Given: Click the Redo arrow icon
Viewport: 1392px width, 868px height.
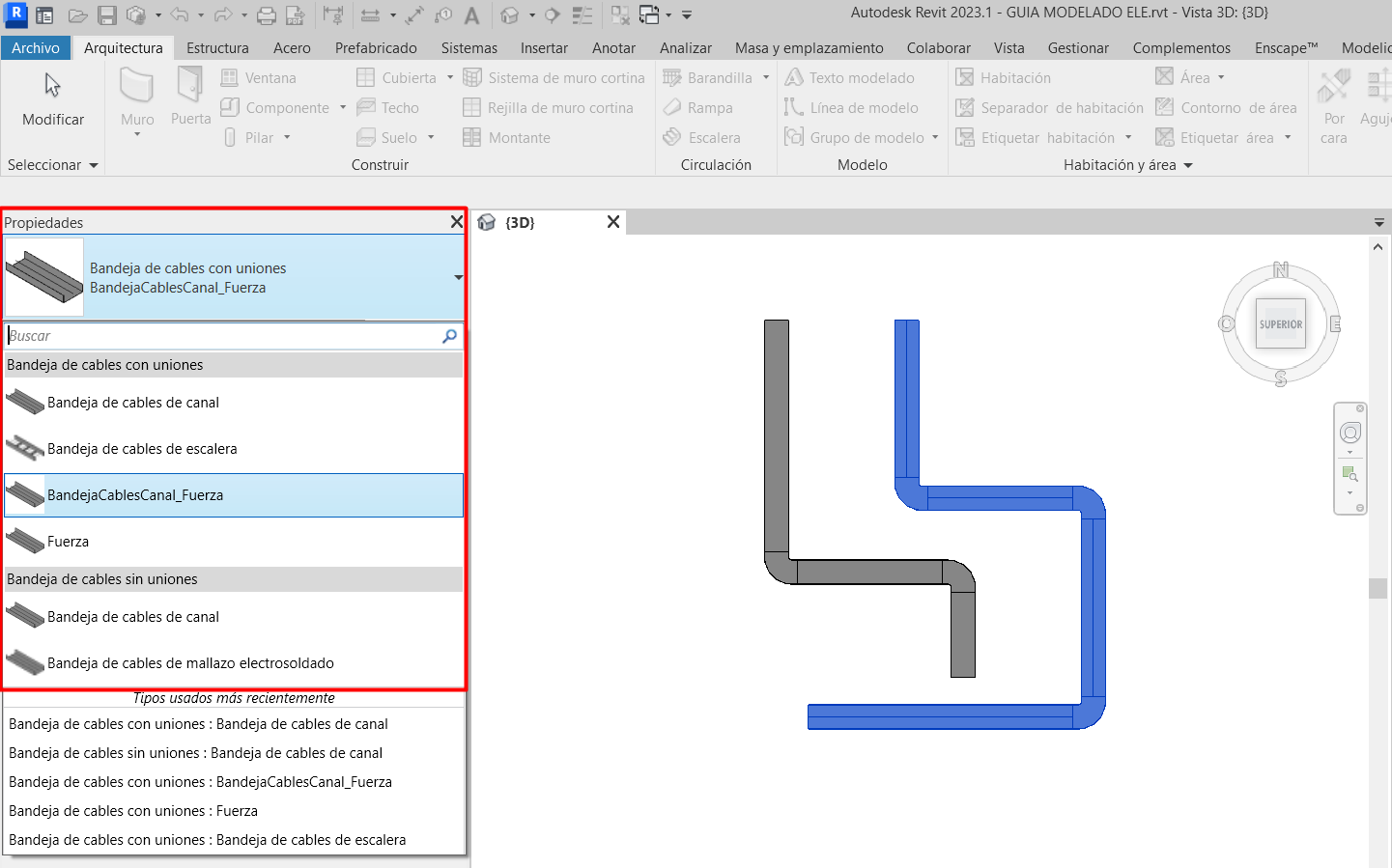Looking at the screenshot, I should (222, 15).
